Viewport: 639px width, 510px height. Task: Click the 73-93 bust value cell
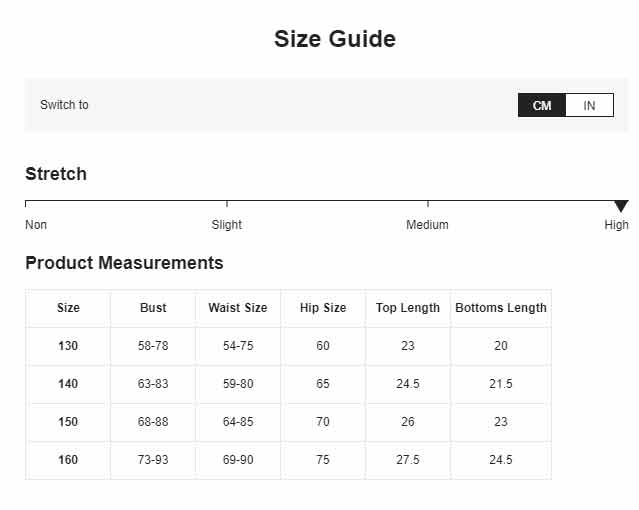153,459
